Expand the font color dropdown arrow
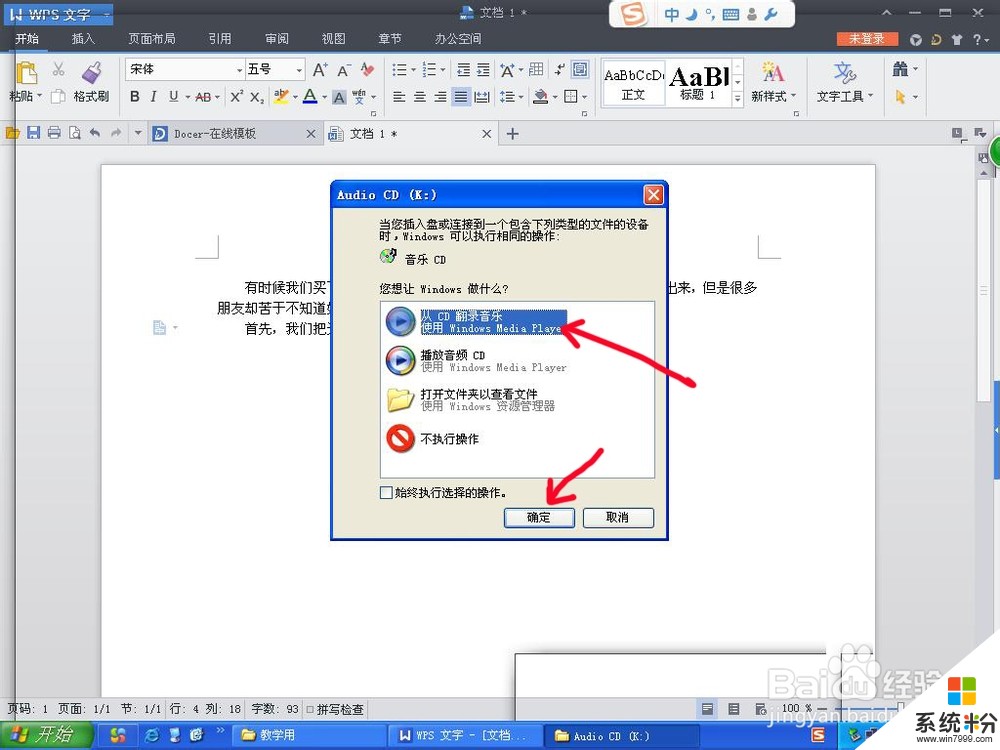The width and height of the screenshot is (1000, 750). coord(324,98)
